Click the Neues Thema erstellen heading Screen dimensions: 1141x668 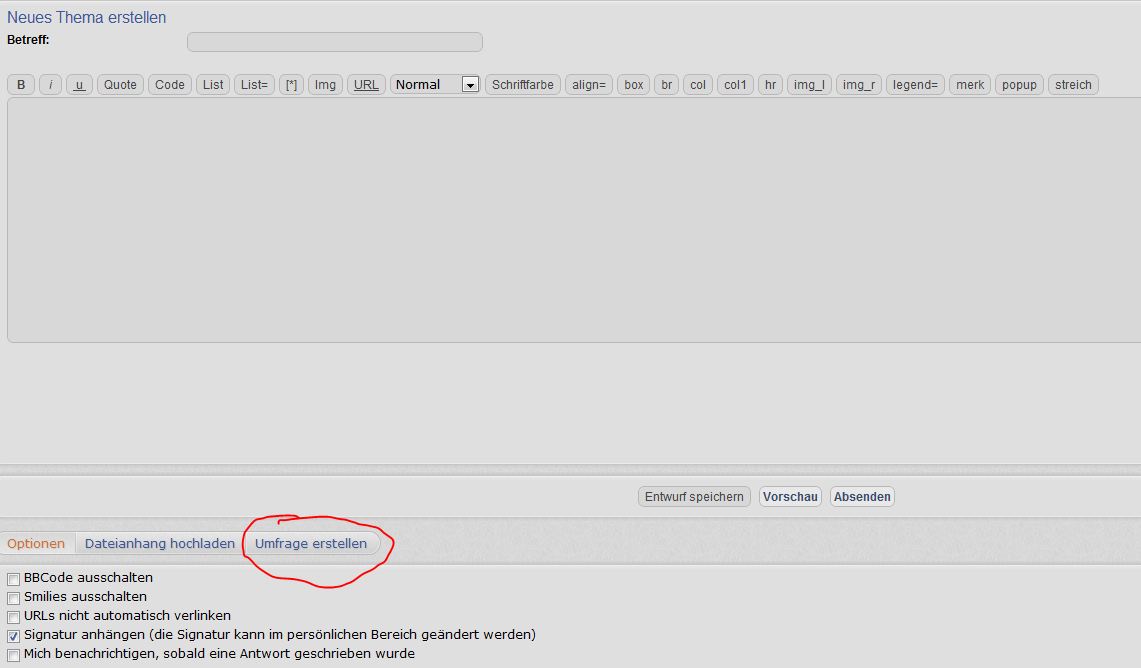click(x=87, y=17)
